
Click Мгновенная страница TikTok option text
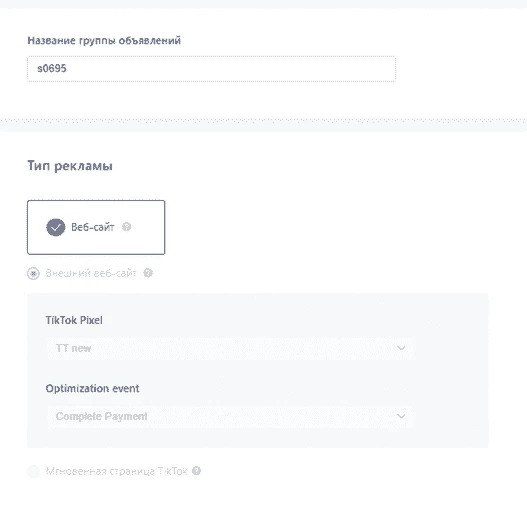pyautogui.click(x=116, y=471)
